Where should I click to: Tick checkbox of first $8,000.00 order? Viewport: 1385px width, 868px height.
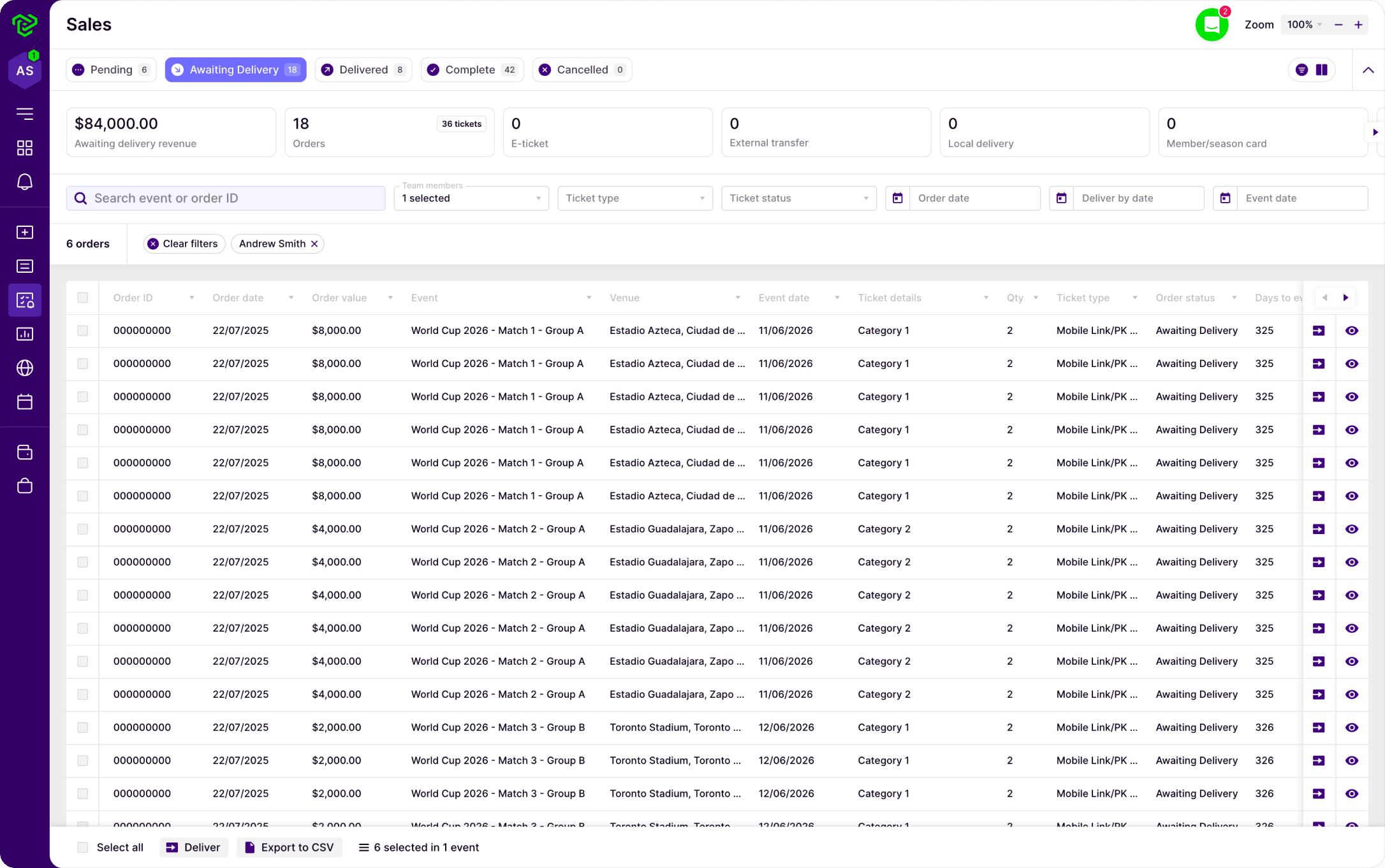[x=83, y=331]
